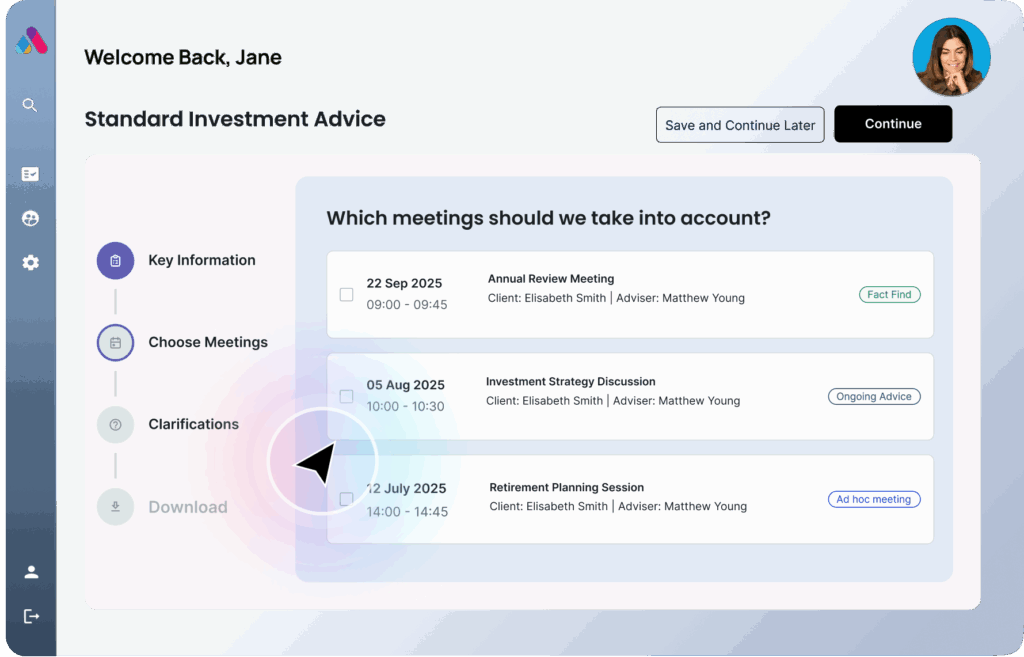Check the Retirement Planning Session checkbox
Viewport: 1024px width, 657px height.
click(x=346, y=499)
